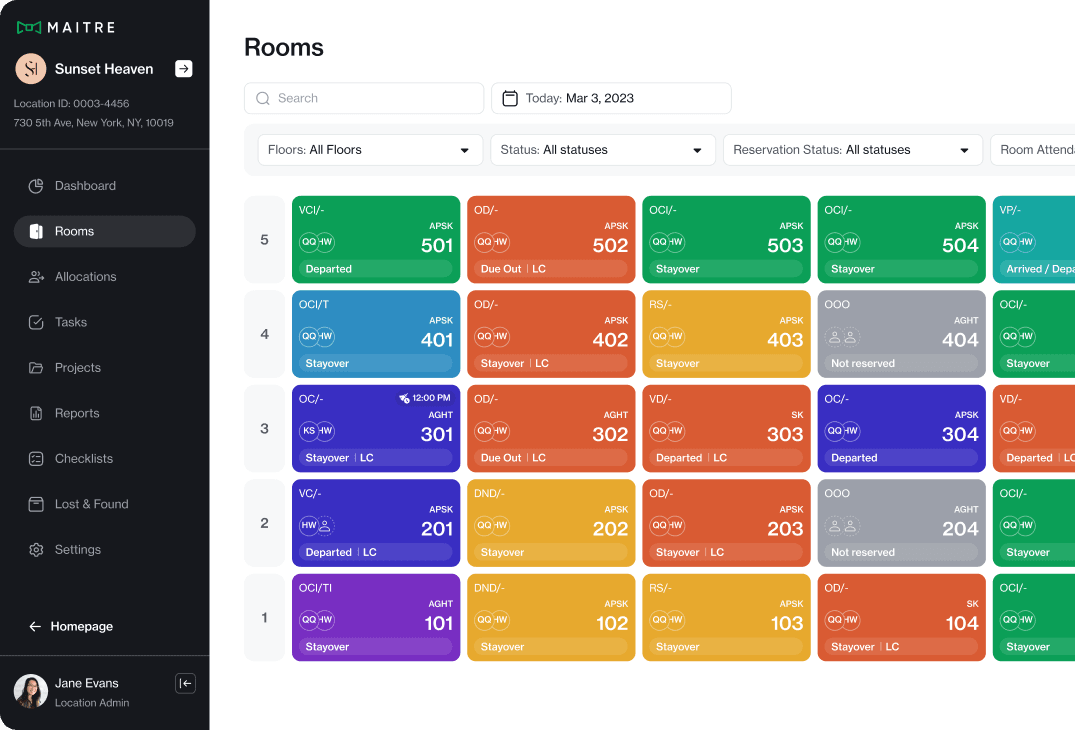1075x730 pixels.
Task: Collapse the sidebar using Jane Evans toggle
Action: coord(185,683)
